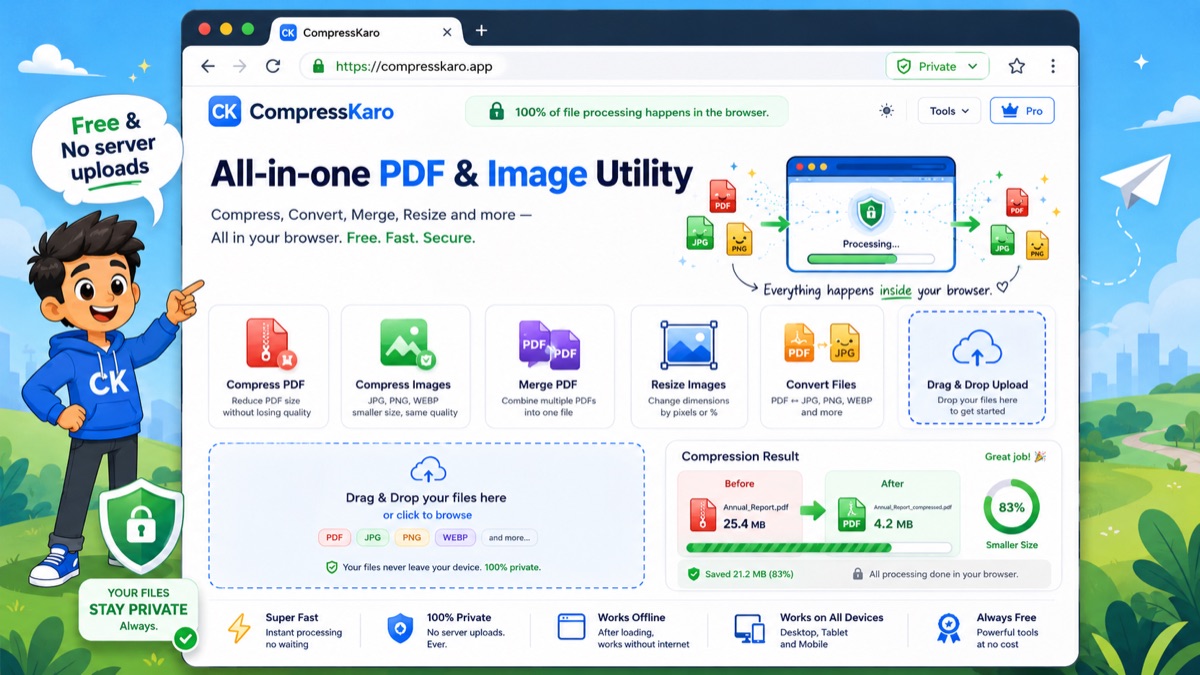Click the shield icon beside privacy note
Screen dimensions: 1200x675
pos(332,567)
